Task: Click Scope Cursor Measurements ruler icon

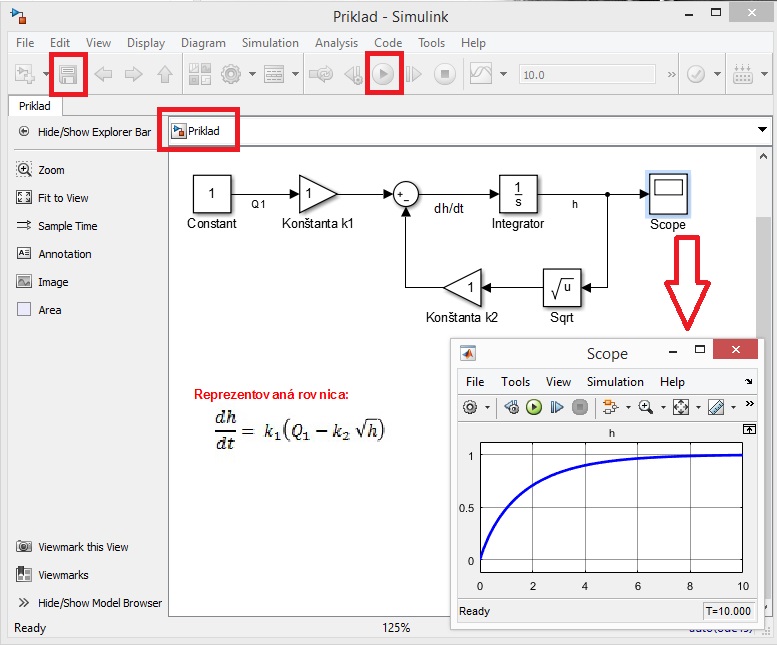Action: [x=716, y=407]
